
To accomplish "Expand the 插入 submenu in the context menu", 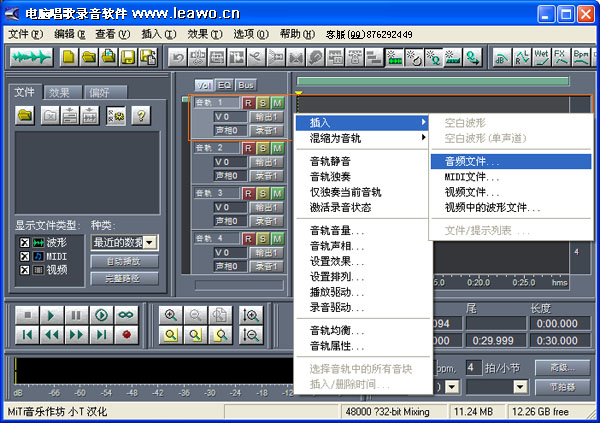I will 362,122.
